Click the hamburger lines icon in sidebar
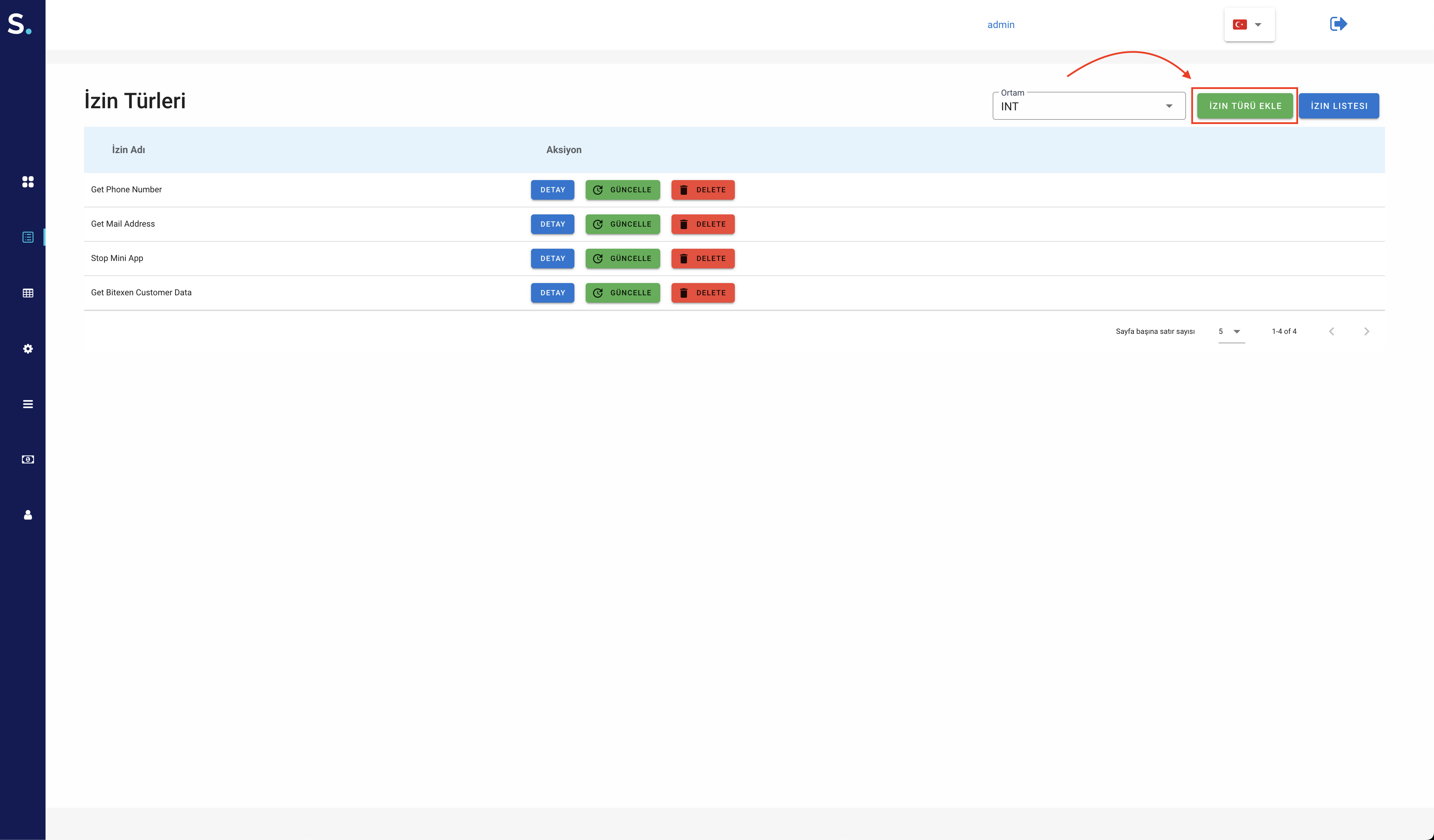The image size is (1434, 840). tap(28, 404)
